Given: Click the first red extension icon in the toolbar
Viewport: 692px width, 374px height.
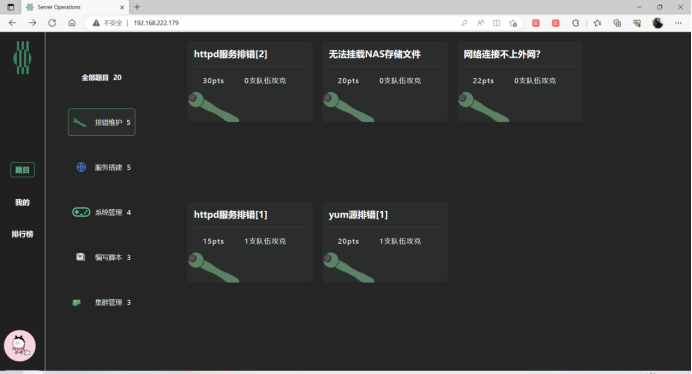Looking at the screenshot, I should pyautogui.click(x=536, y=23).
